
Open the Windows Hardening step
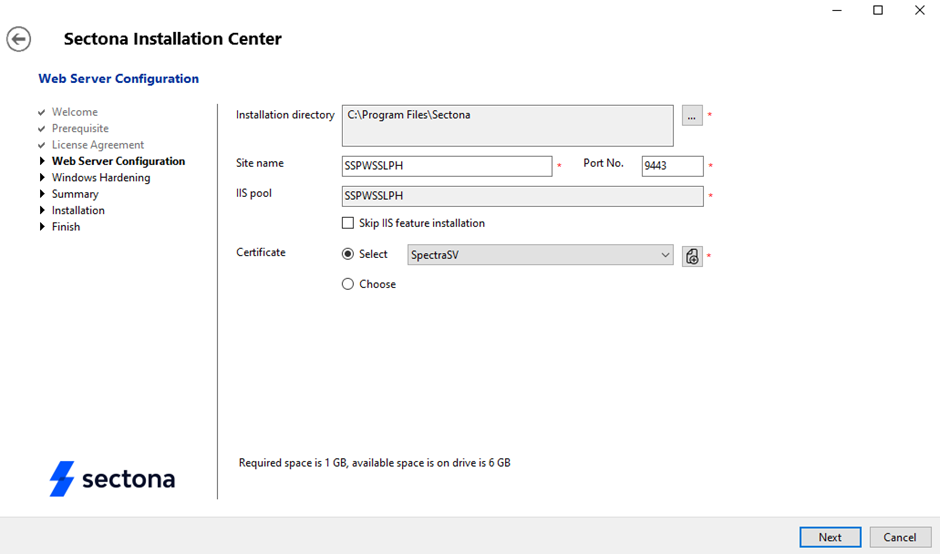tap(100, 178)
